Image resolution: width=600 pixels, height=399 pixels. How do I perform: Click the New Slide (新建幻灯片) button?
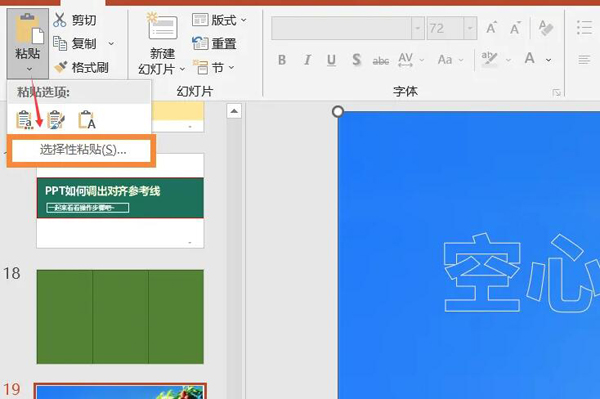coord(161,44)
